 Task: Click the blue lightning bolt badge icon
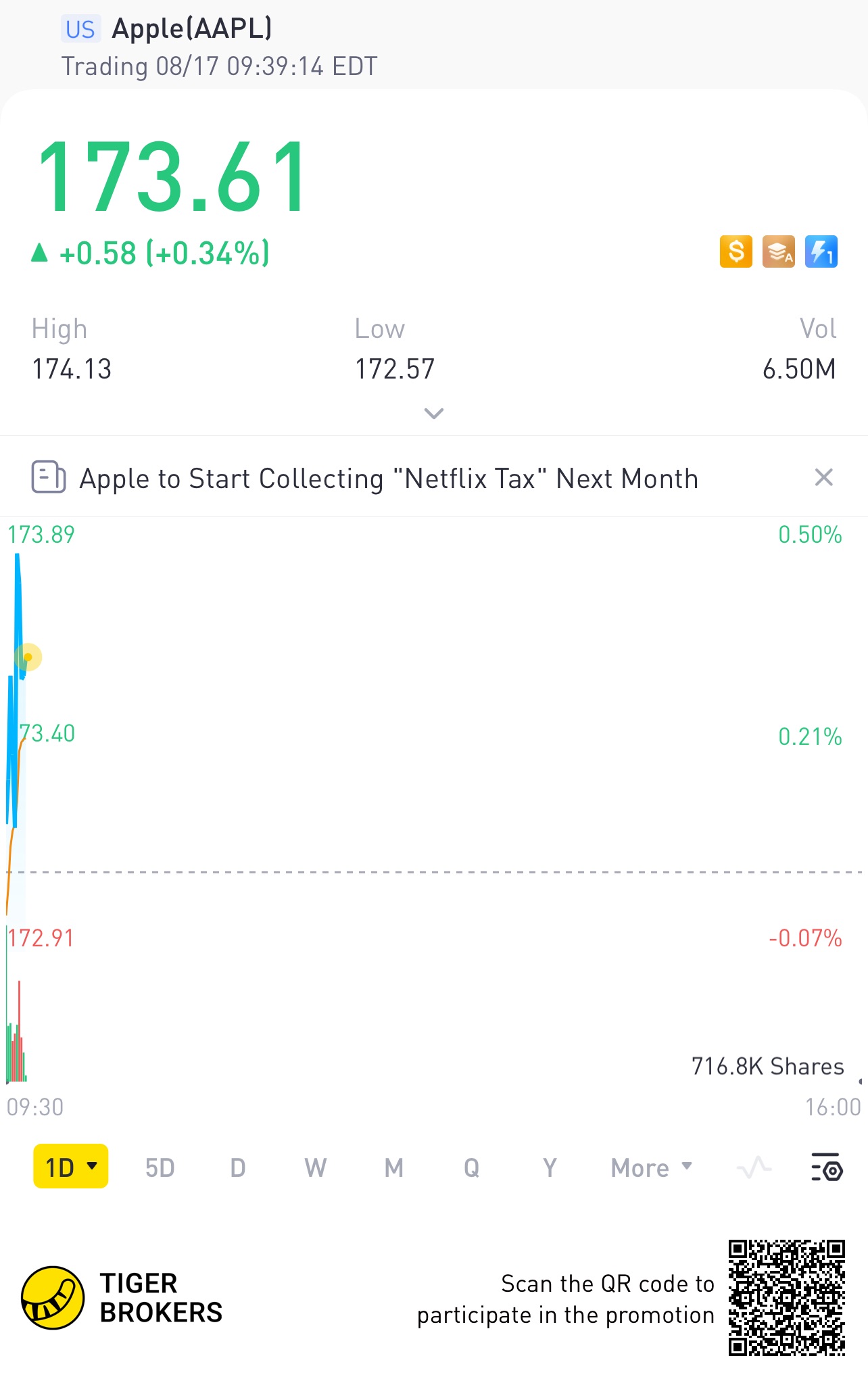click(x=821, y=251)
